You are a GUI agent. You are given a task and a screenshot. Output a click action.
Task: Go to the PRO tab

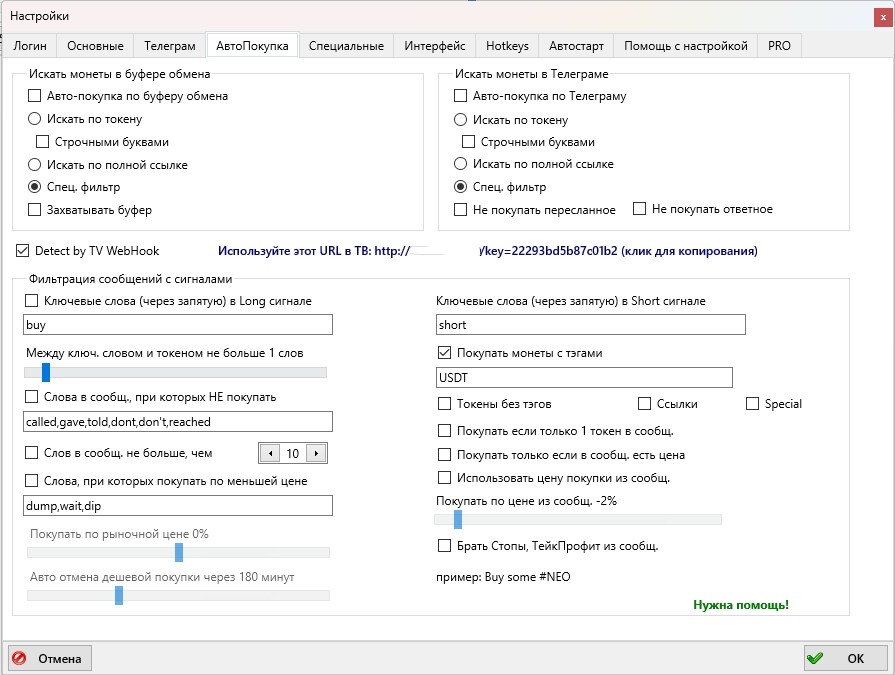(779, 46)
